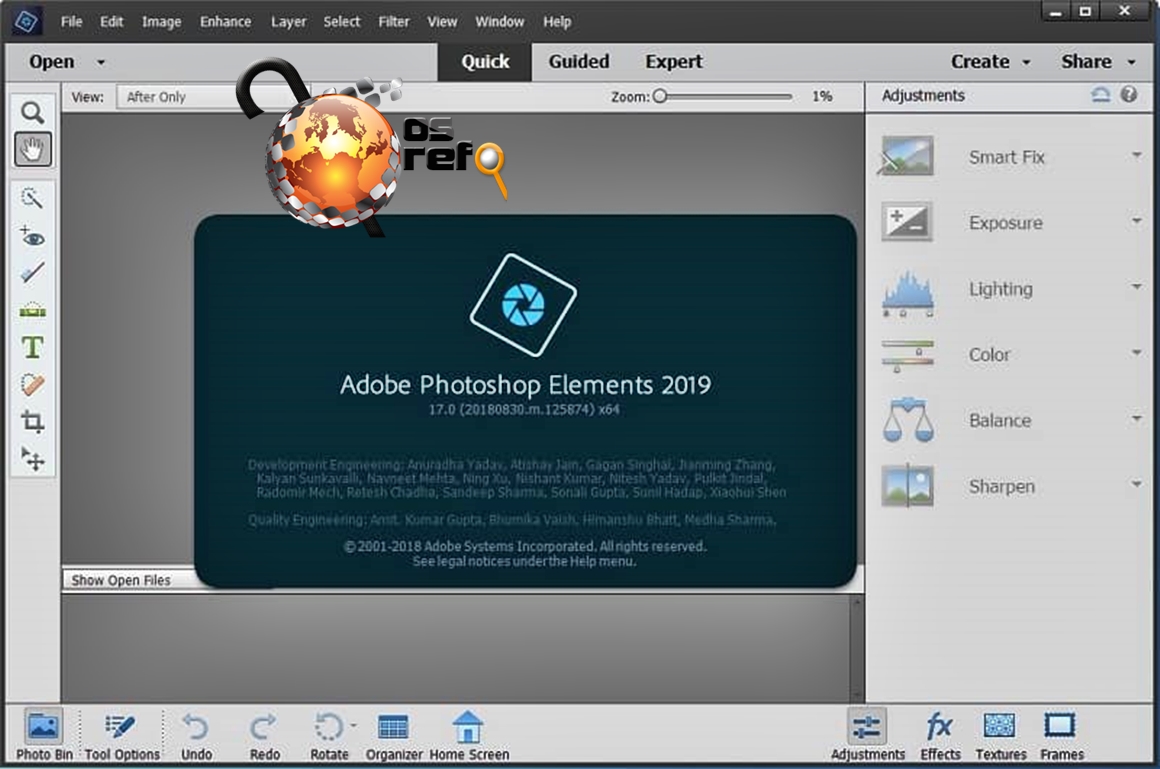Click the Sharpen adjustment icon
The width and height of the screenshot is (1160, 769).
(907, 486)
